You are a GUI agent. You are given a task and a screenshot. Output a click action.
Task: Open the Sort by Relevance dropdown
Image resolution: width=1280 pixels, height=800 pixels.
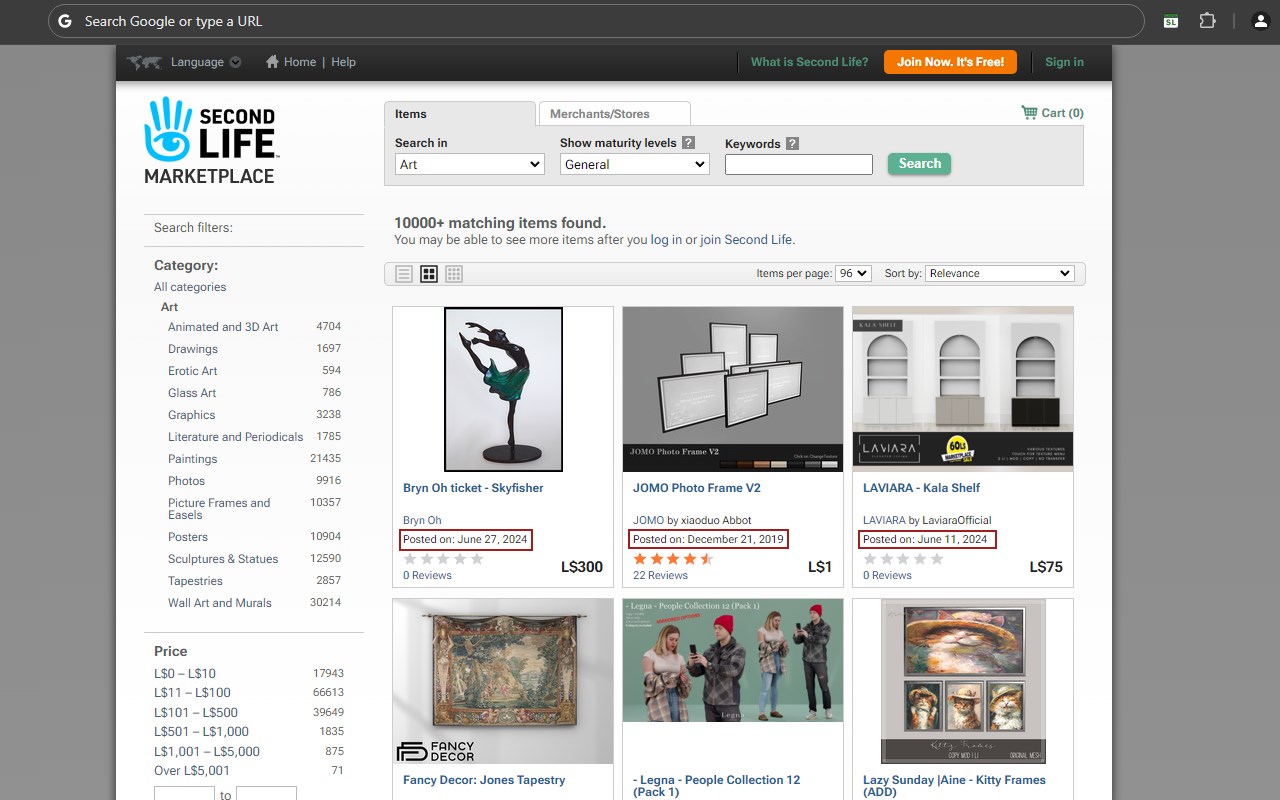click(1000, 273)
